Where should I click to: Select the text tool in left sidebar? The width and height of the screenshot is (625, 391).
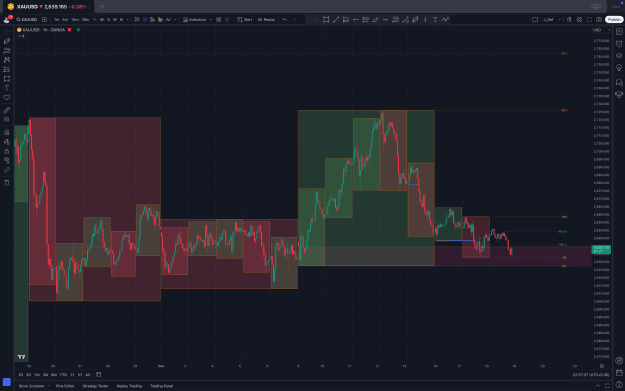tap(7, 88)
